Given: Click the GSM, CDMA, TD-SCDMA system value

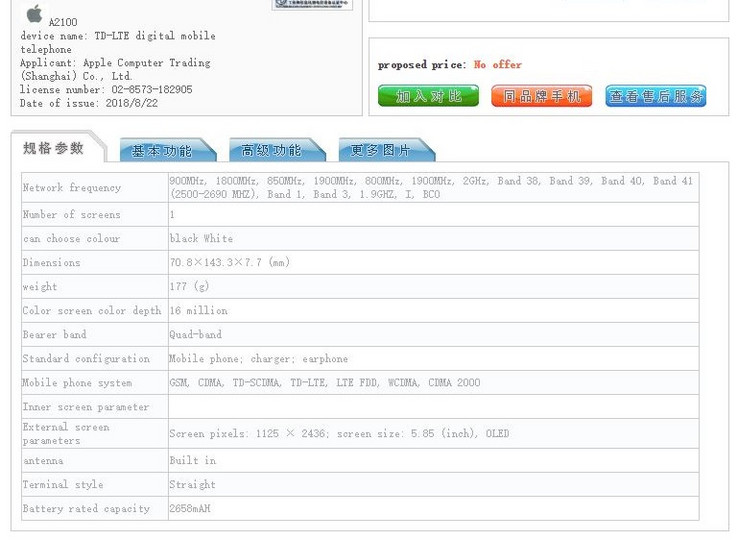Looking at the screenshot, I should pyautogui.click(x=325, y=383).
